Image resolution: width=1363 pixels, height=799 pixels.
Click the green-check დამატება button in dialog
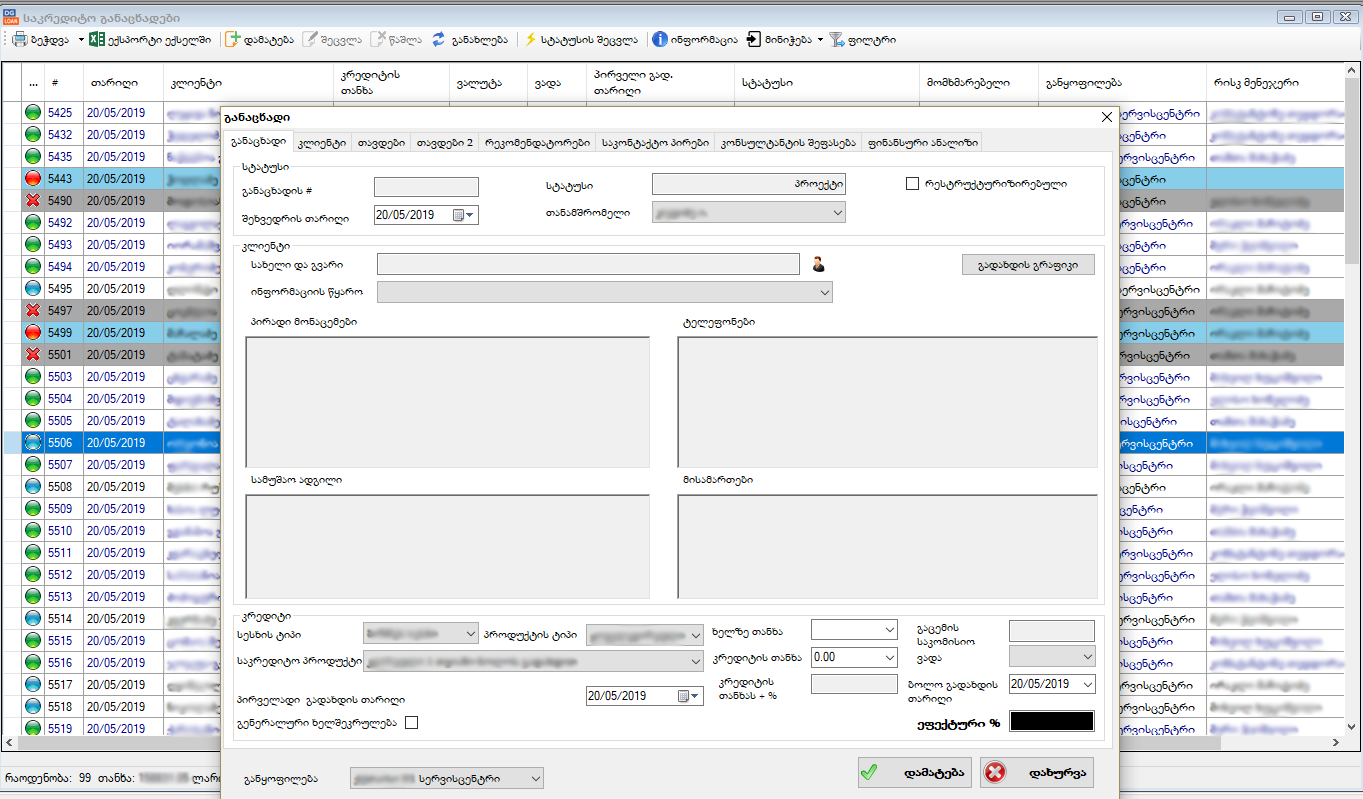tap(914, 772)
